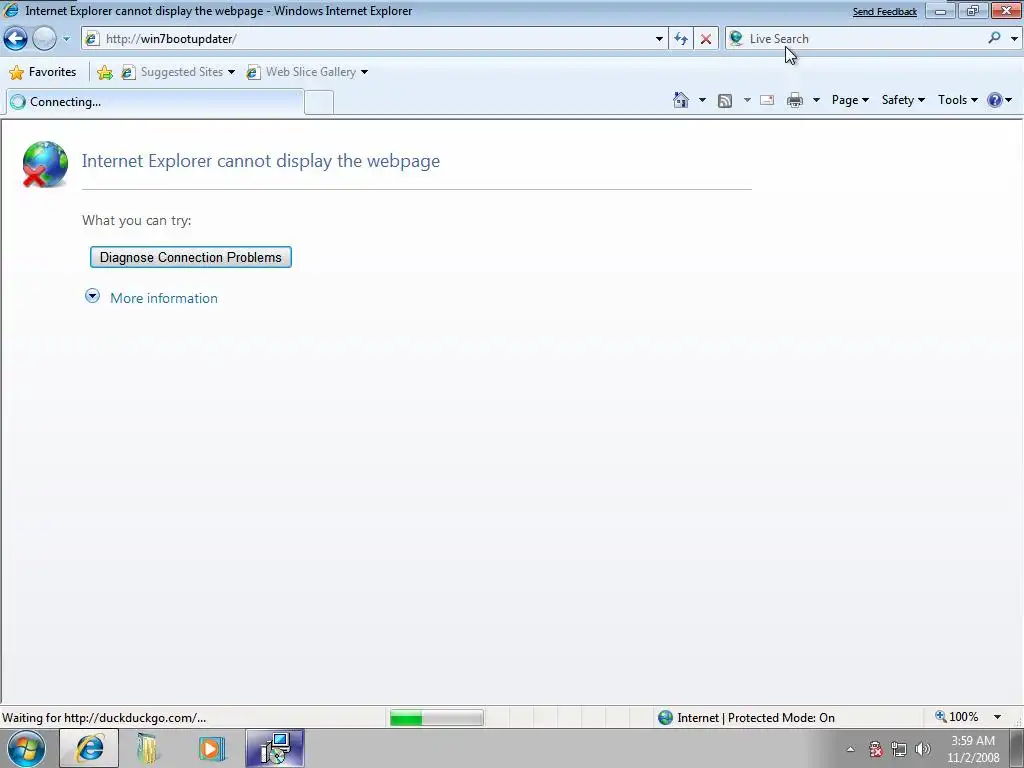The height and width of the screenshot is (768, 1024).
Task: Expand the Print dropdown arrow
Action: pyautogui.click(x=816, y=100)
